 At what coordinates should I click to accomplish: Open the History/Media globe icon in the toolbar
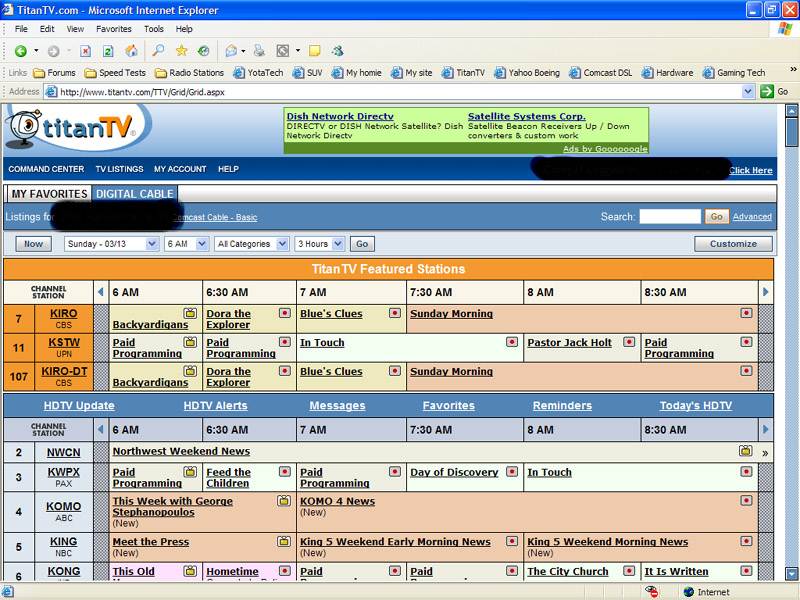[x=204, y=51]
